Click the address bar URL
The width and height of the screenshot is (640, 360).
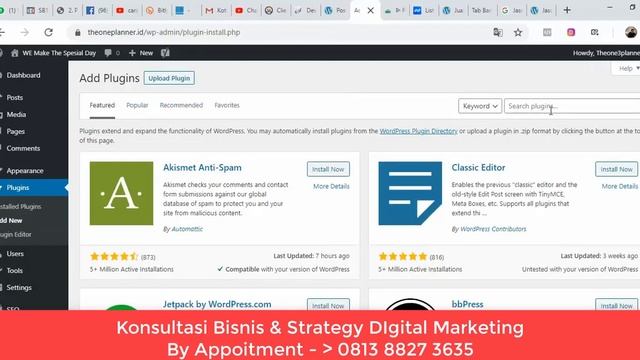tap(164, 32)
